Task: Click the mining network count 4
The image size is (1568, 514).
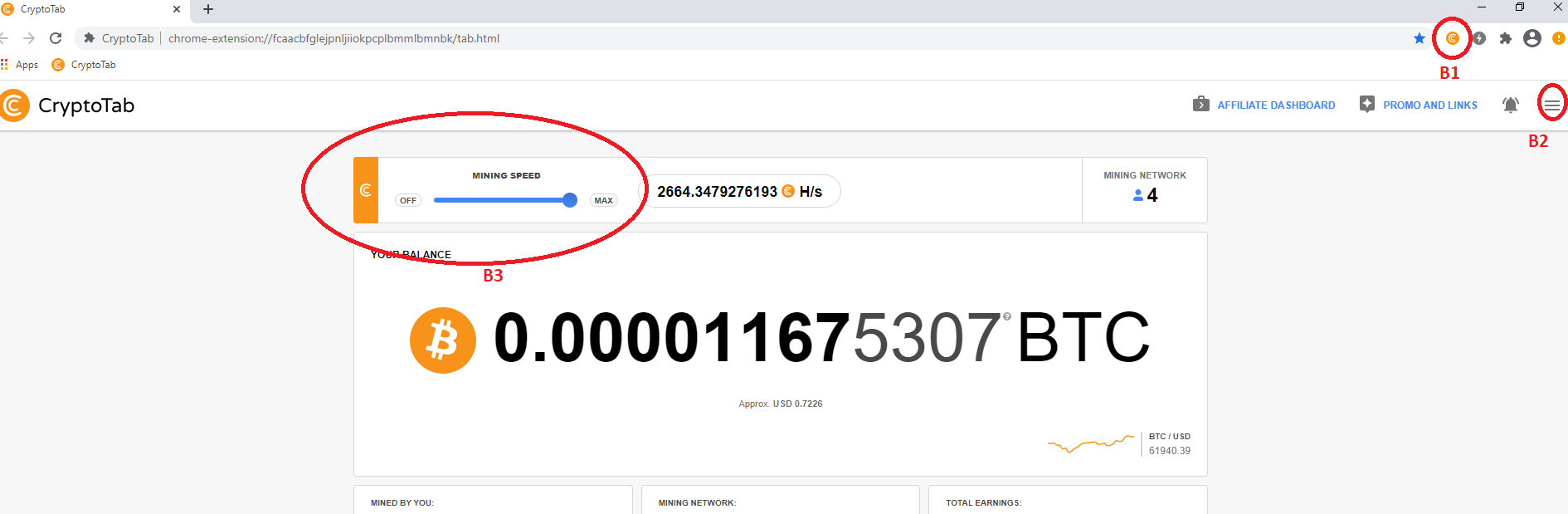Action: click(1152, 195)
